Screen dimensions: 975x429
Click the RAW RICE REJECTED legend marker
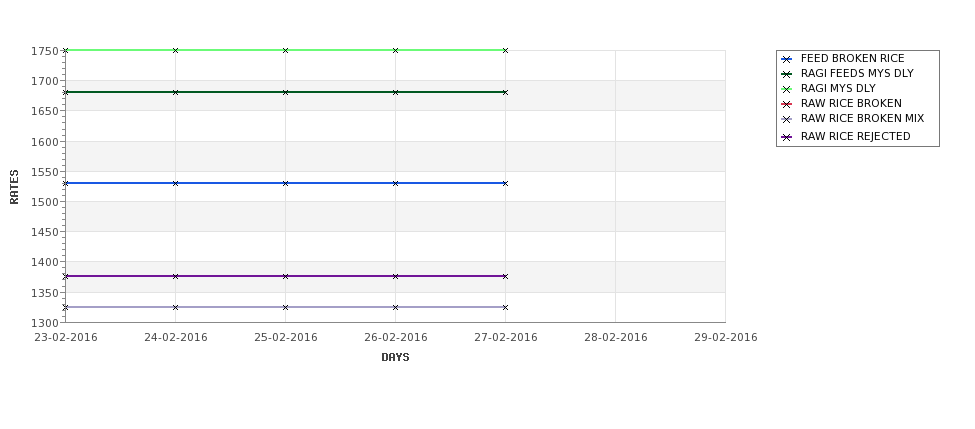pos(787,137)
